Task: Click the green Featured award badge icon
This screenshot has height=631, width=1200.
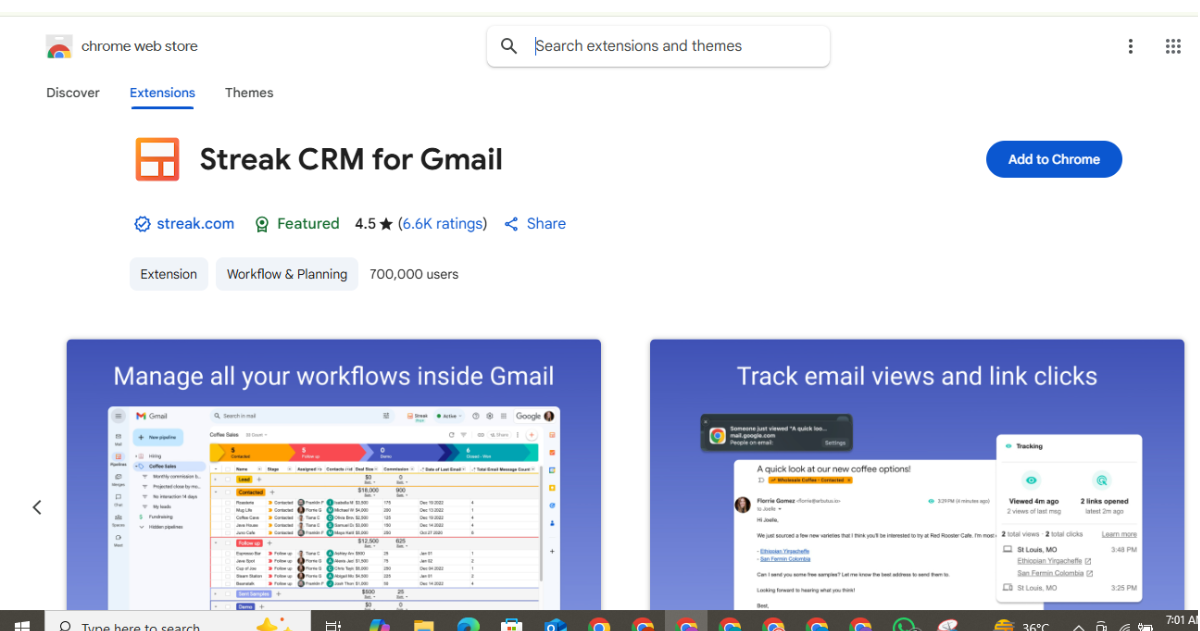Action: [x=262, y=224]
